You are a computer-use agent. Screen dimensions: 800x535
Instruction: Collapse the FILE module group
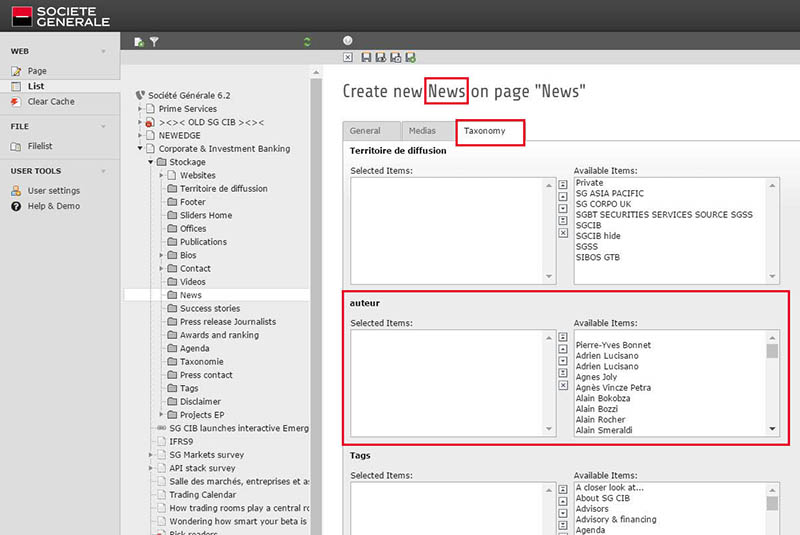[104, 126]
